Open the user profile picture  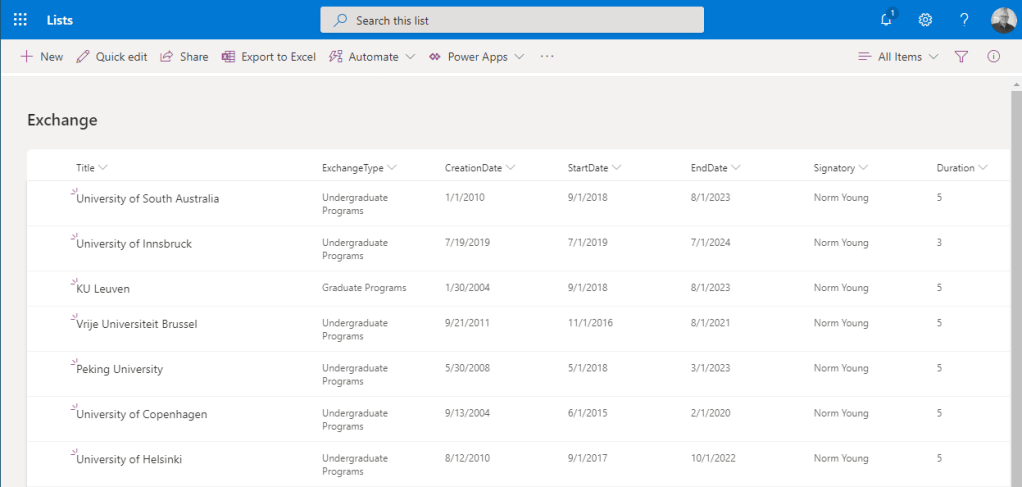tap(1003, 20)
